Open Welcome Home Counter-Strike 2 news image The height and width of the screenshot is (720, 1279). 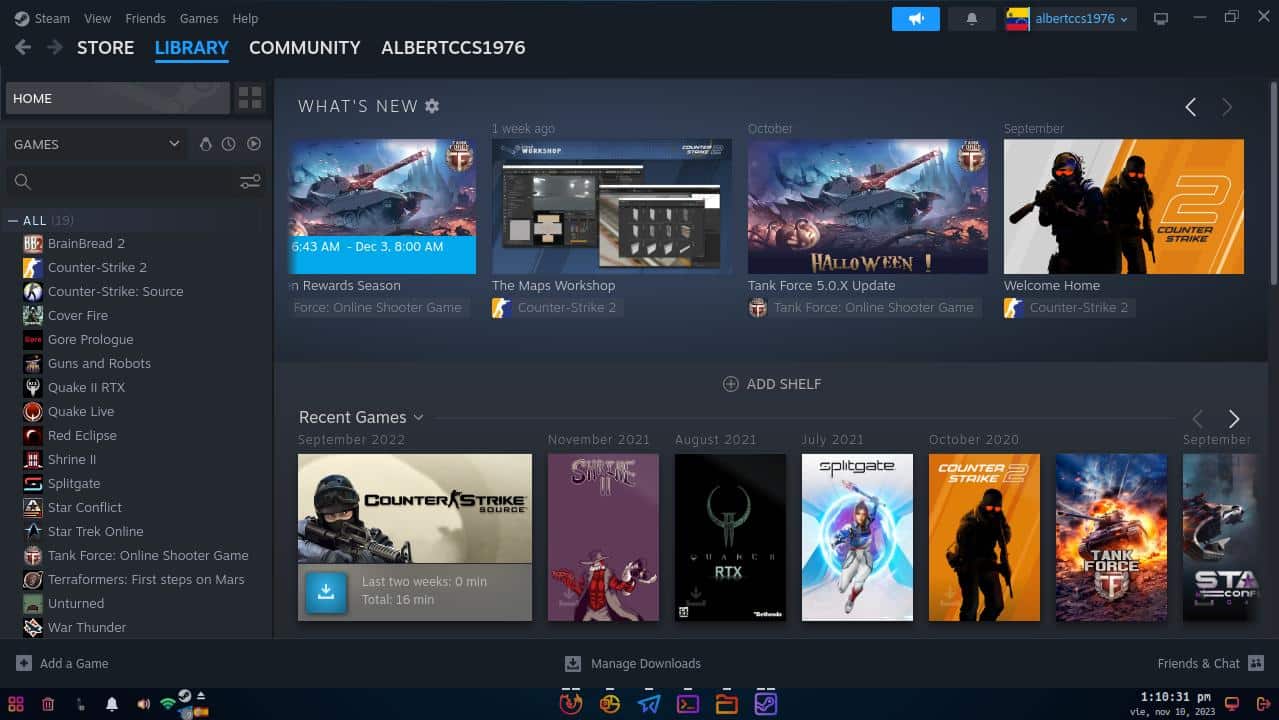[1124, 206]
